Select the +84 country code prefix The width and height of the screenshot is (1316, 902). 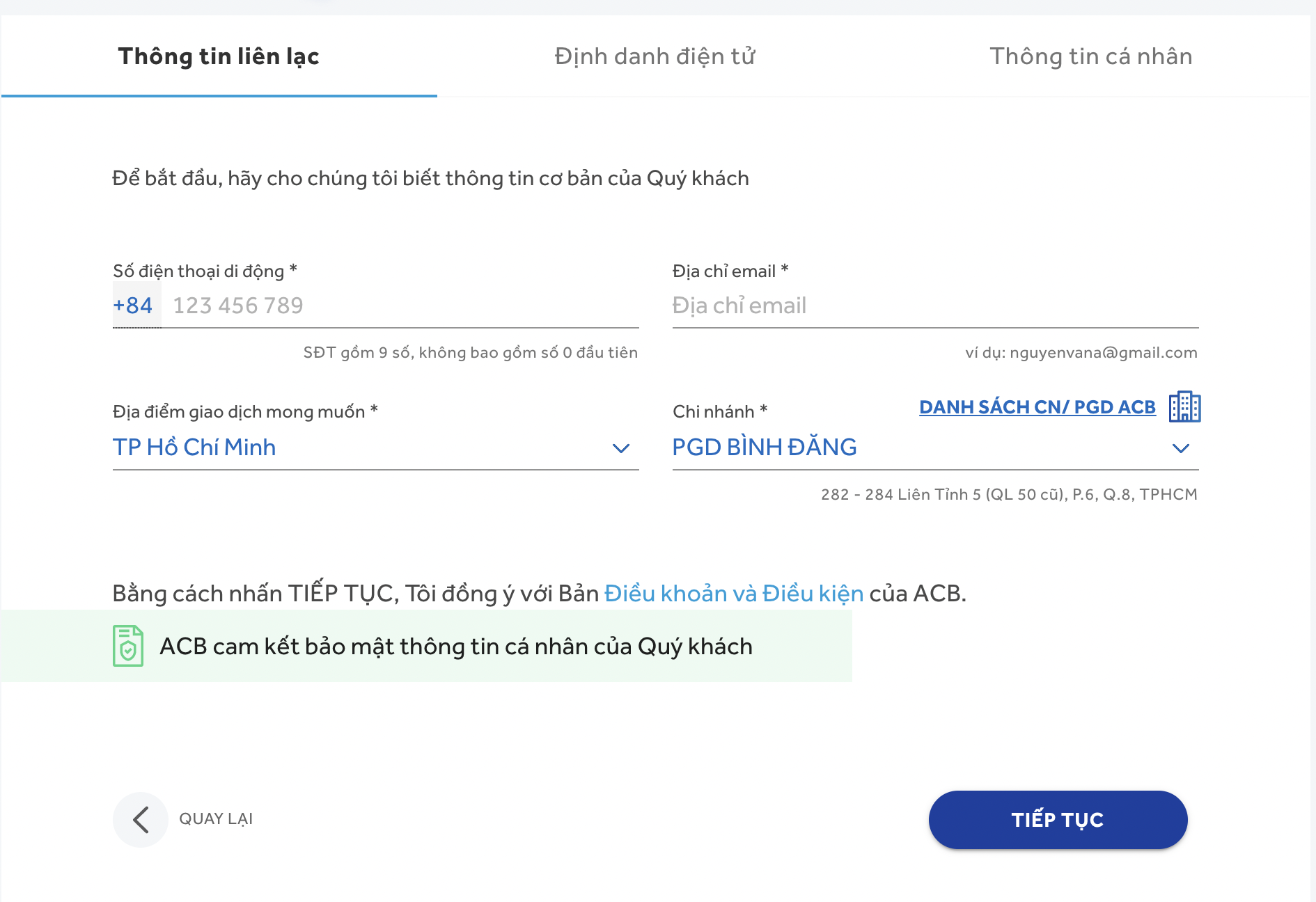(136, 305)
